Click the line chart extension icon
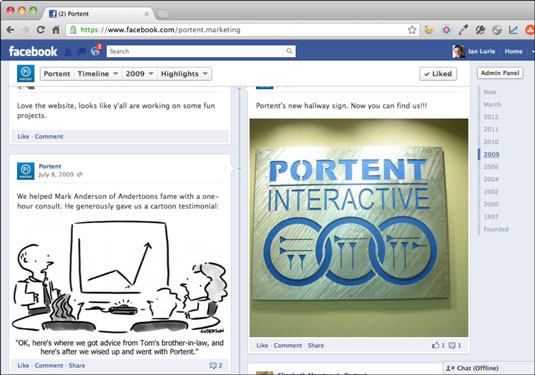Viewport: 535px width, 375px height. click(513, 30)
